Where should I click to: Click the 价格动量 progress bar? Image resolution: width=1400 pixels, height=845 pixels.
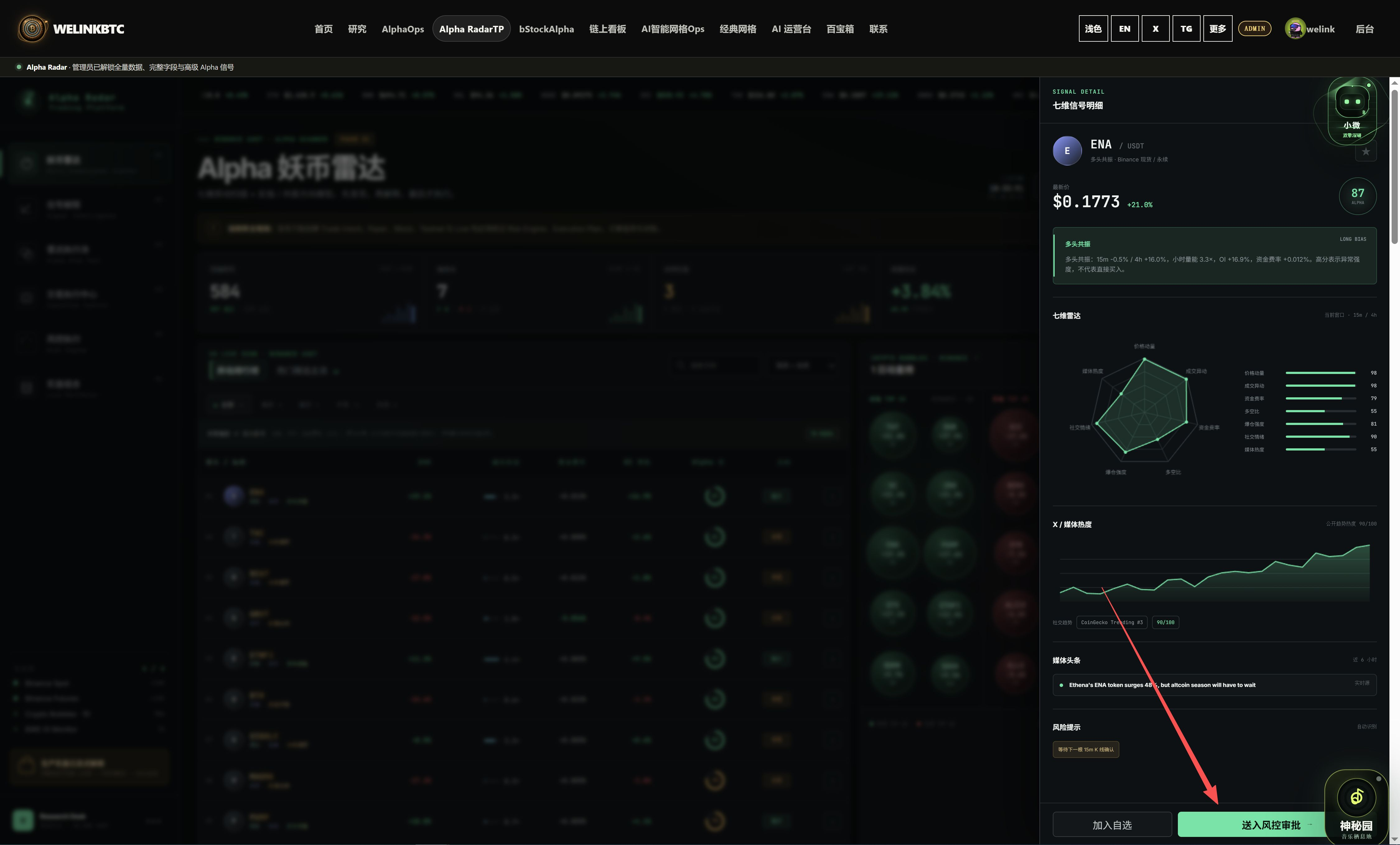[x=1321, y=373]
